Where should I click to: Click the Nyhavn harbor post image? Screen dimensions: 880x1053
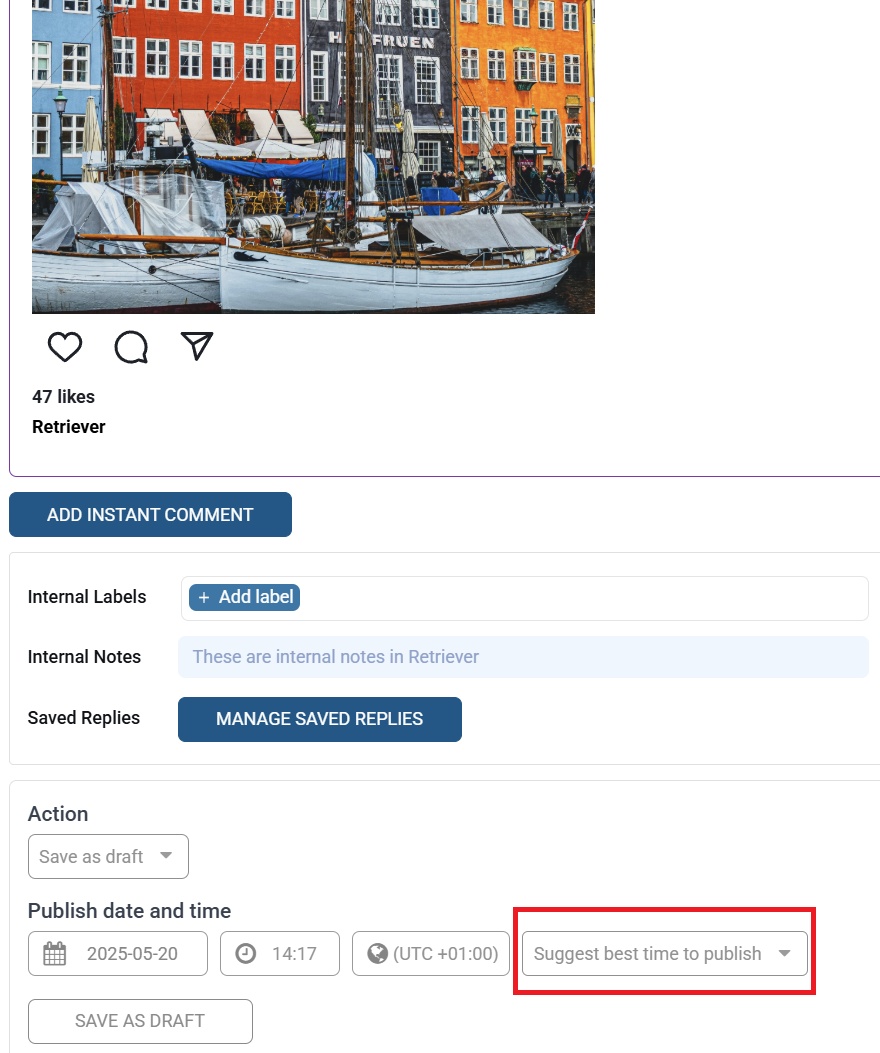pyautogui.click(x=313, y=156)
